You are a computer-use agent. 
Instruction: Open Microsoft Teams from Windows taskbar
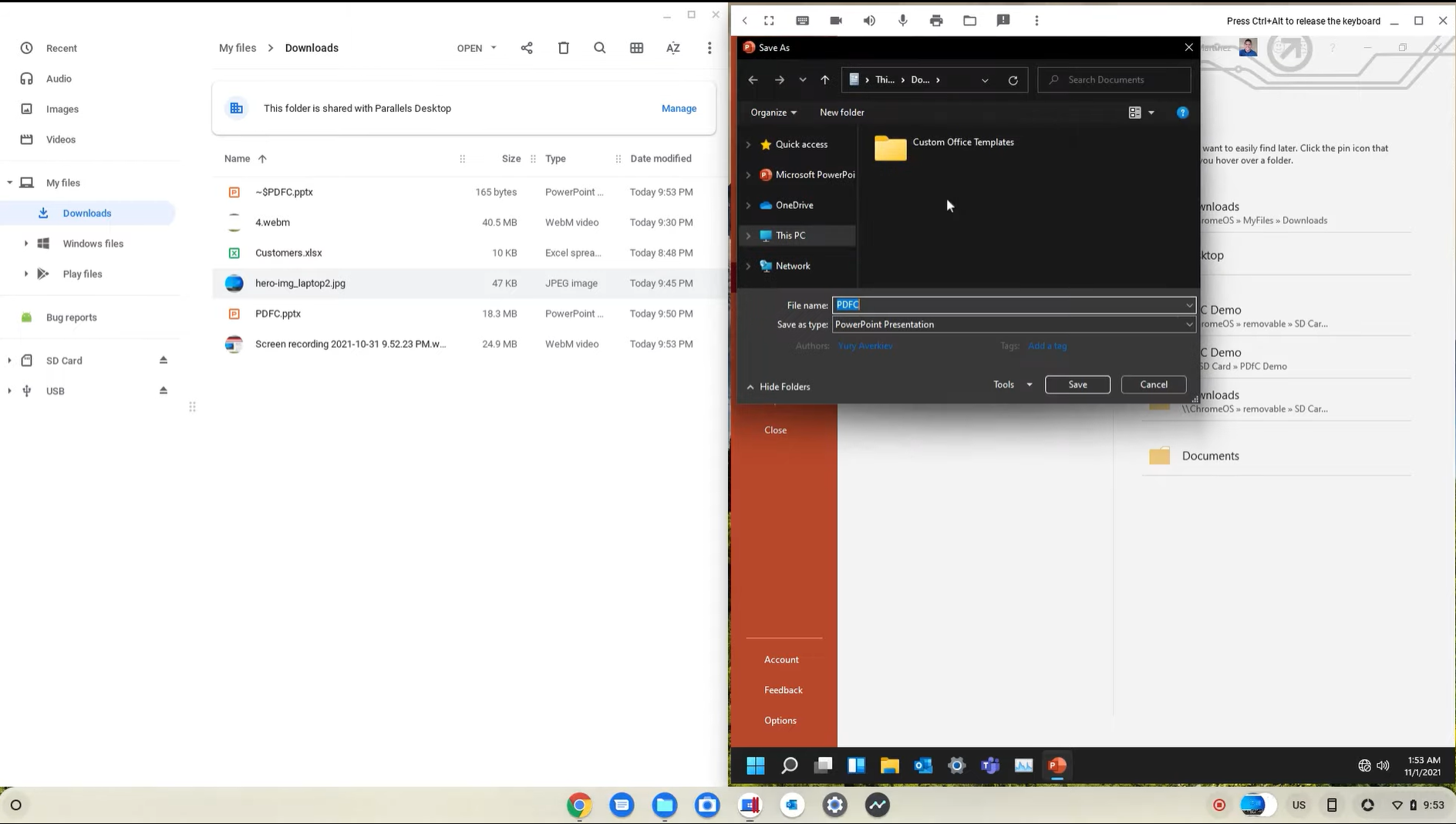tap(990, 765)
